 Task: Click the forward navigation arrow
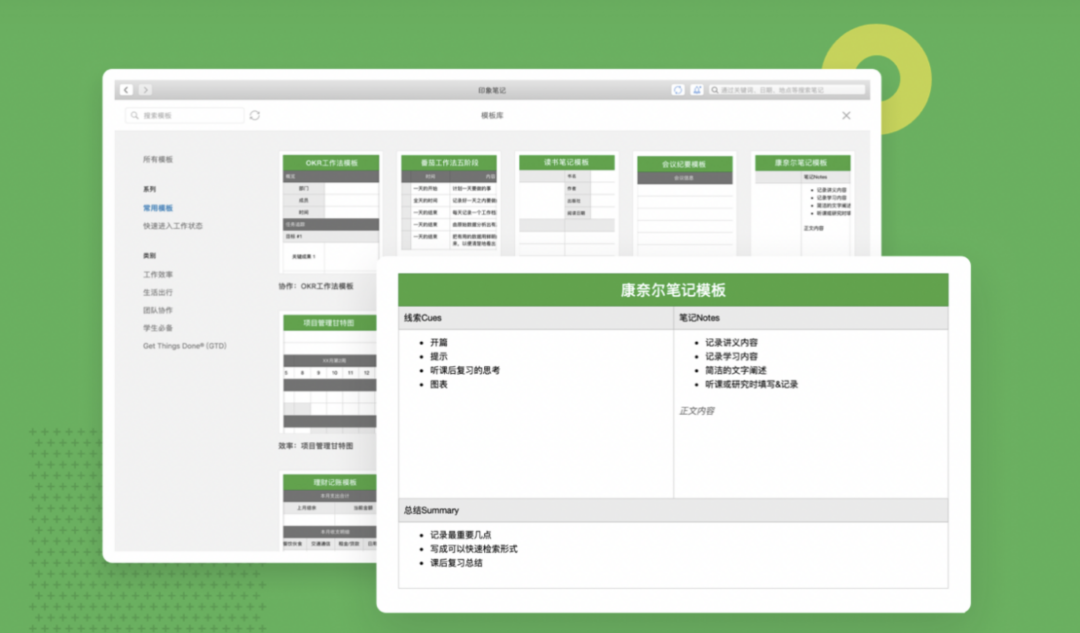pos(145,90)
